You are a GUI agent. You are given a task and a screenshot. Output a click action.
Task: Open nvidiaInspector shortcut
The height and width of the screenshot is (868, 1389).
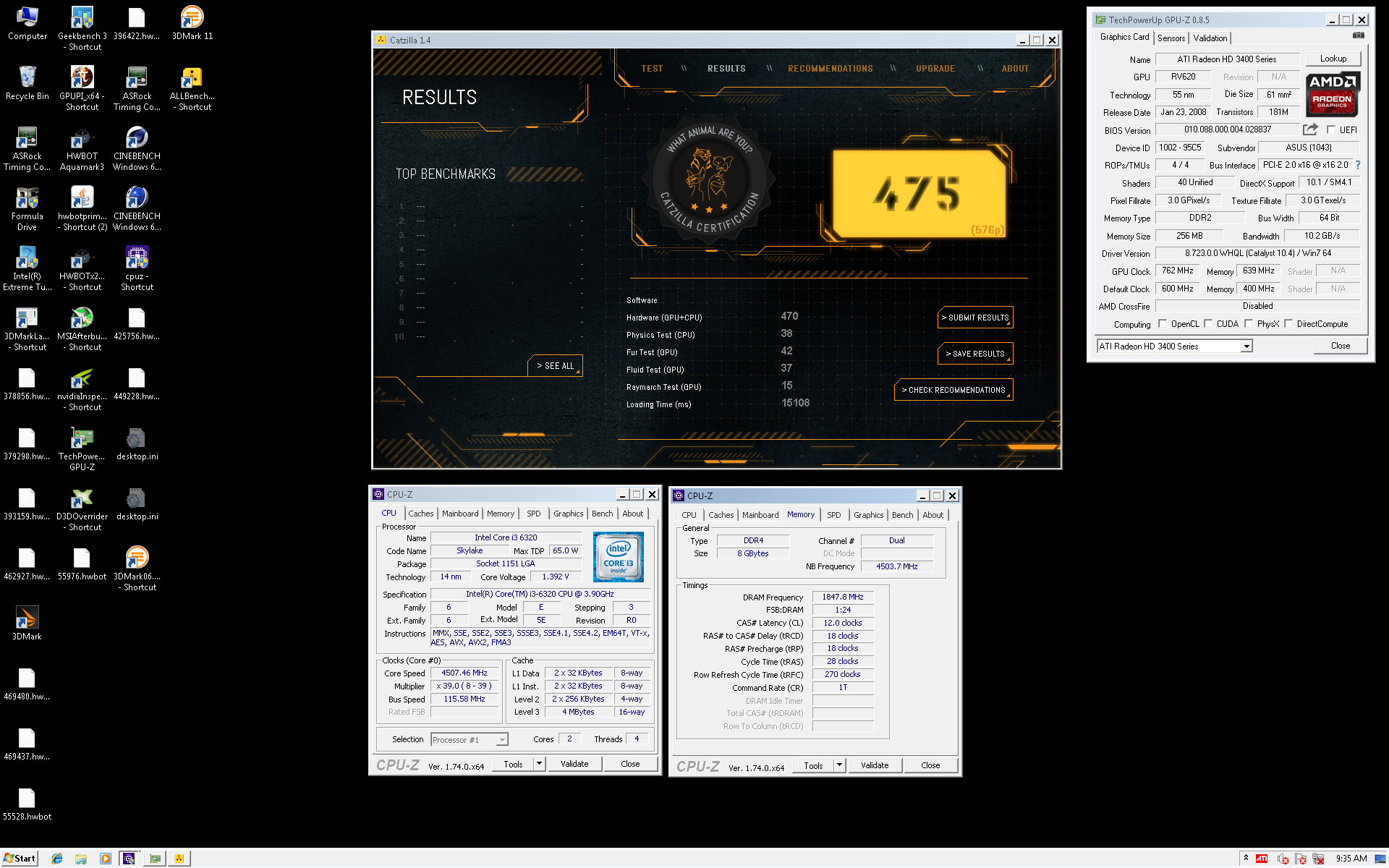point(82,388)
